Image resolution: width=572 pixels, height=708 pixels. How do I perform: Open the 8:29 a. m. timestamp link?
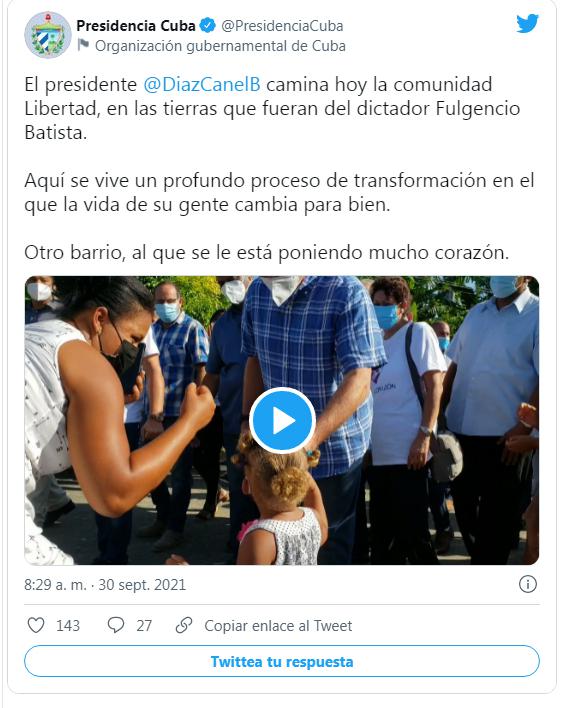point(105,585)
